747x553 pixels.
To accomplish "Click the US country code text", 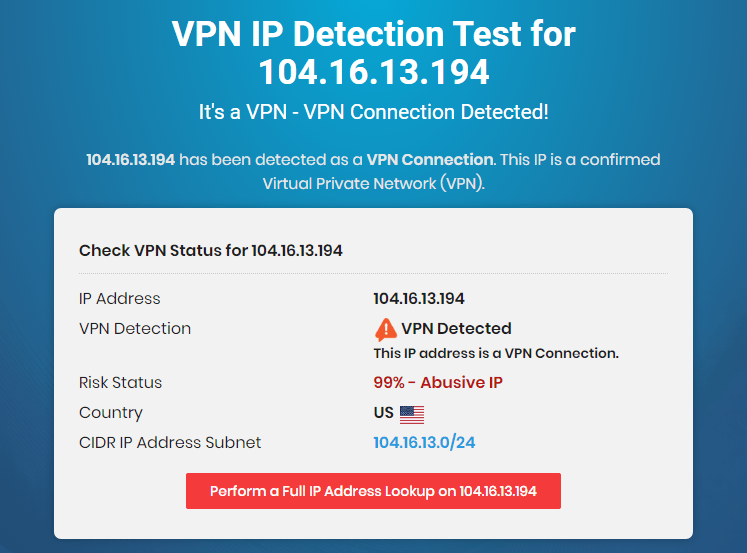I will coord(384,412).
